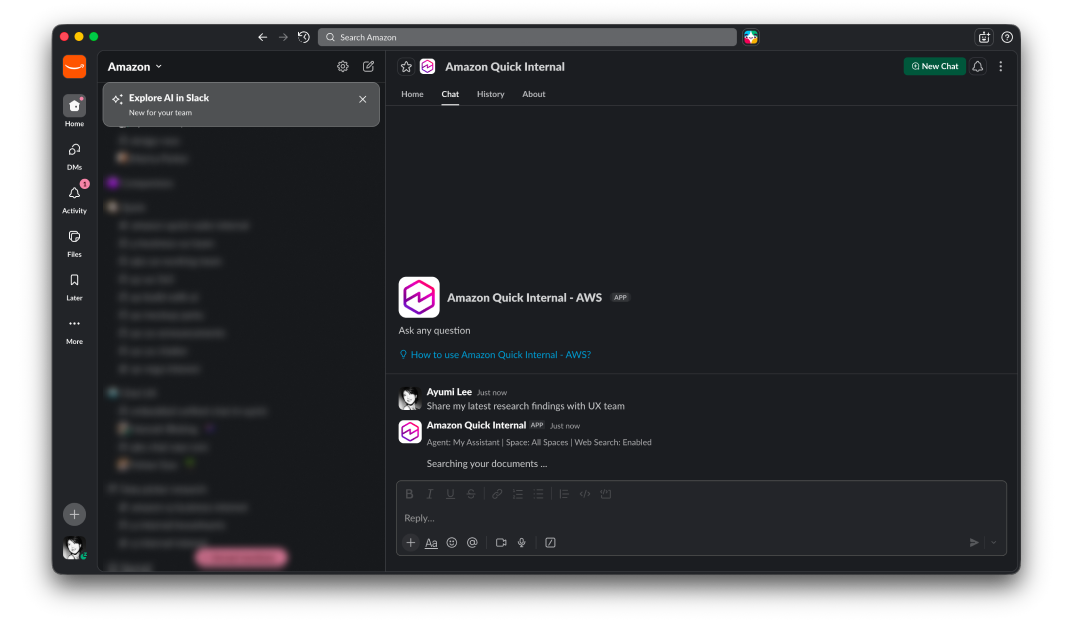Open the send options dropdown arrow
Image resolution: width=1073 pixels, height=622 pixels.
(993, 543)
